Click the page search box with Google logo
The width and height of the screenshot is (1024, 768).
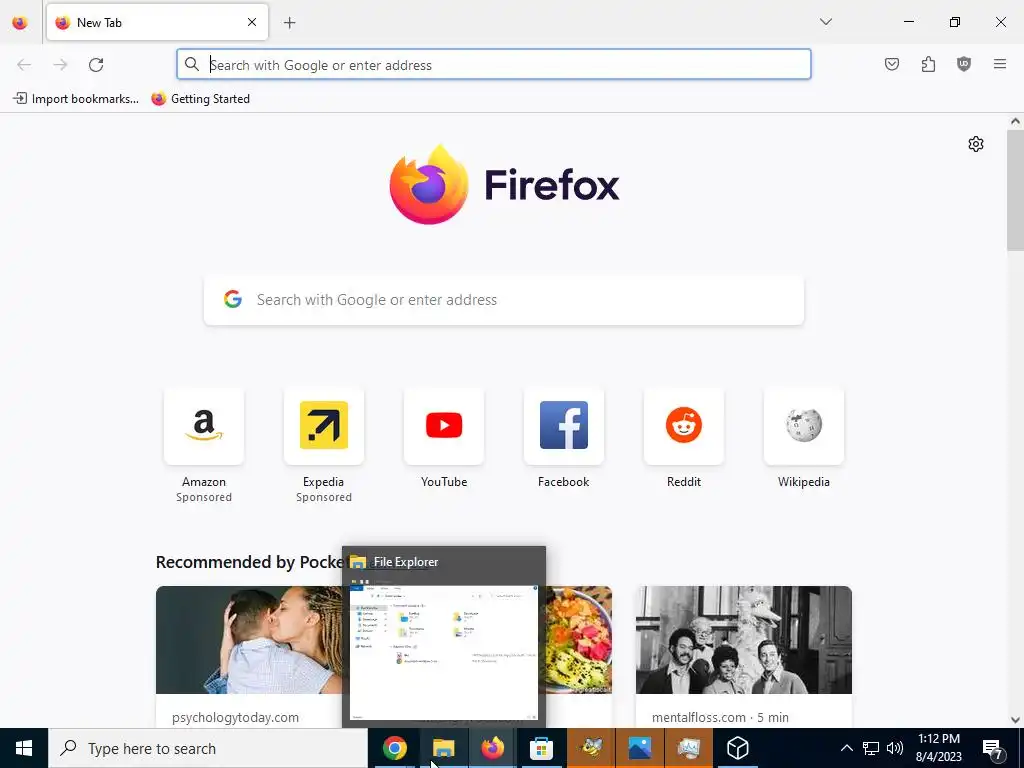tap(504, 300)
